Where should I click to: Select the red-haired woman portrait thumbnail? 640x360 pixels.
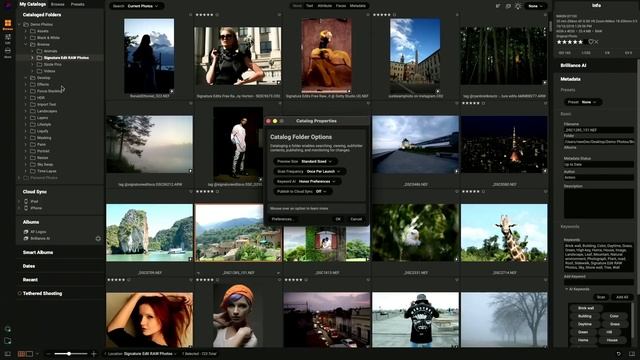point(149,320)
